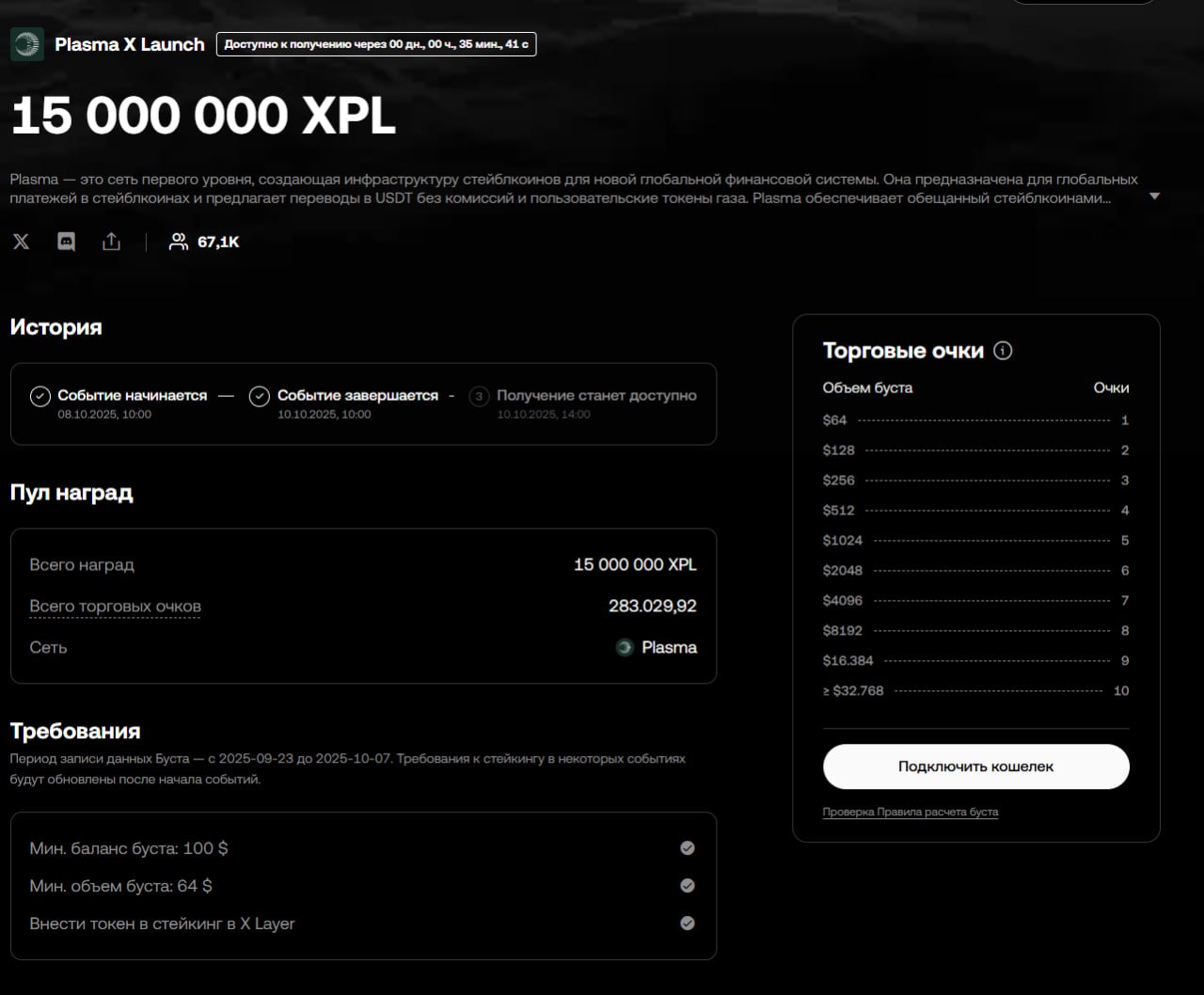Click the Plasma network icon in Сеть row

click(625, 647)
